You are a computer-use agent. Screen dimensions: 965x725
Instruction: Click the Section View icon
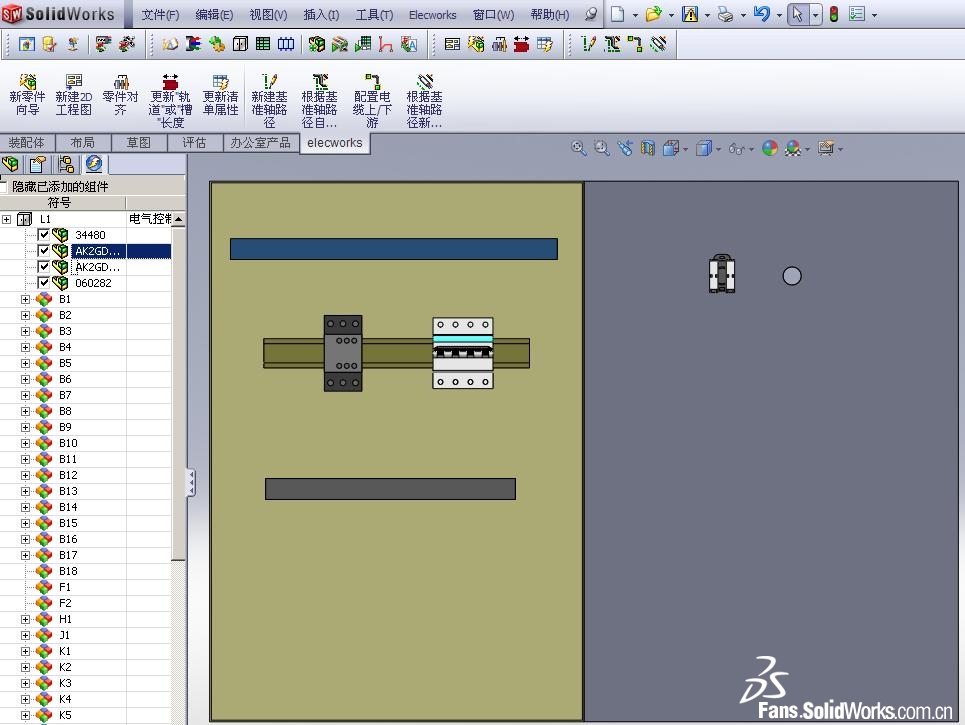coord(647,148)
